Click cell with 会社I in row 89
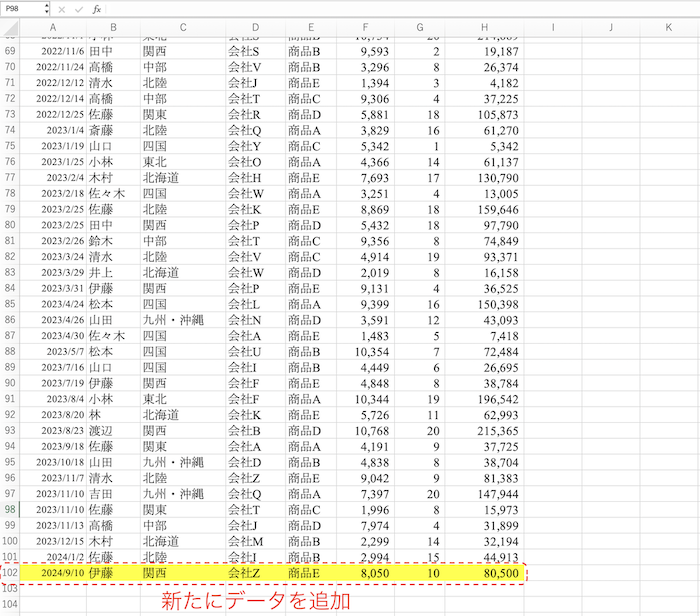The width and height of the screenshot is (700, 616). tap(255, 367)
